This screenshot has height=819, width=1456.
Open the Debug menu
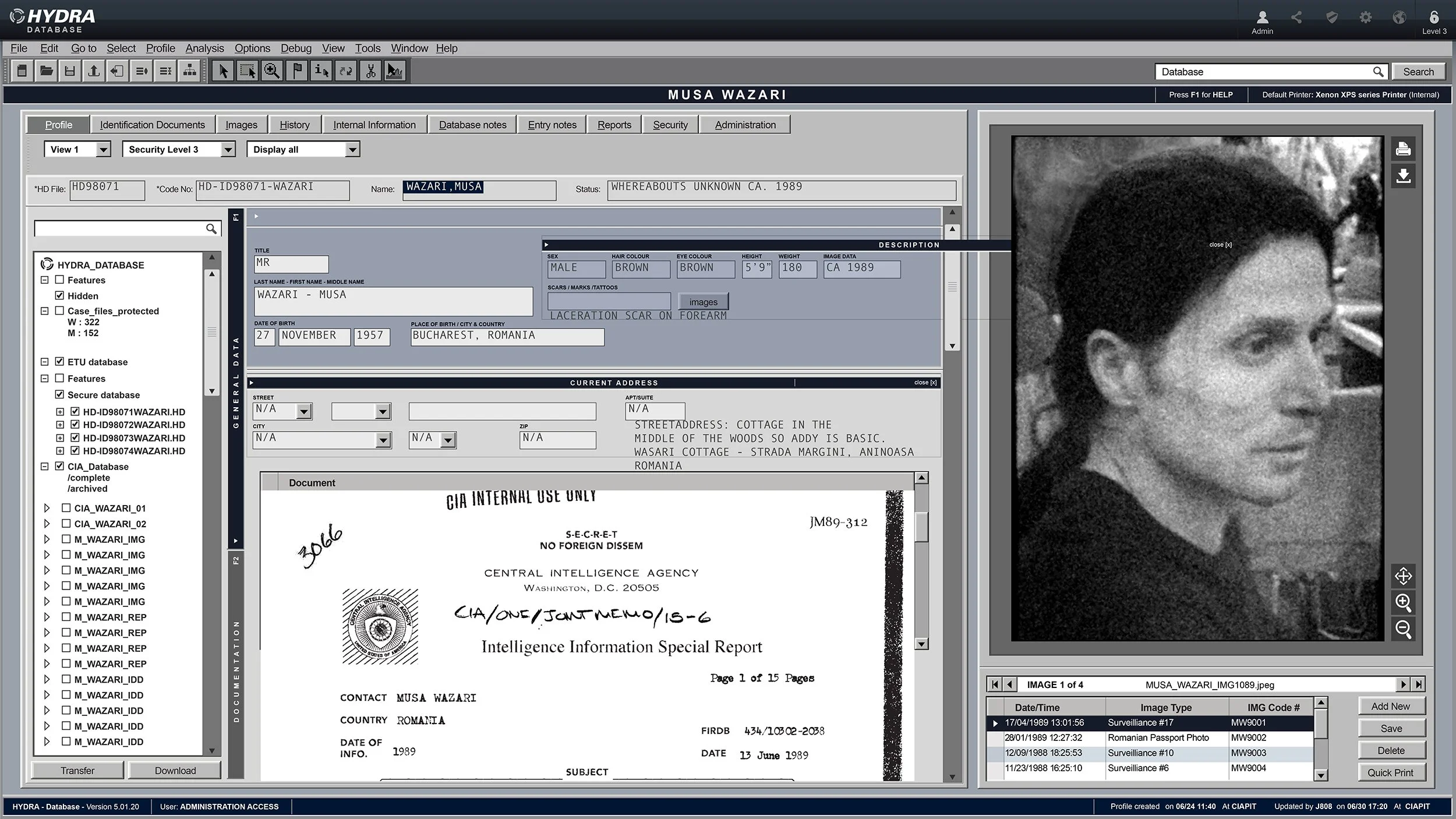[x=296, y=48]
